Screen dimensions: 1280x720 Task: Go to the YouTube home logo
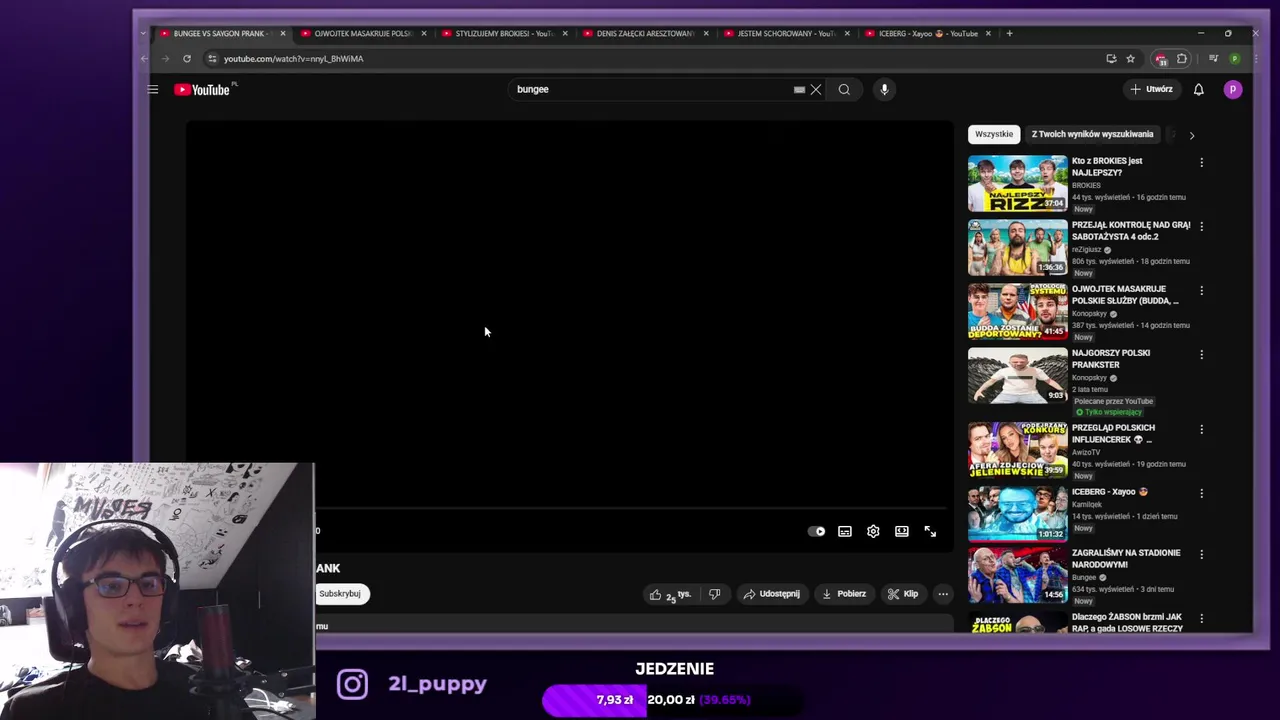pyautogui.click(x=202, y=89)
